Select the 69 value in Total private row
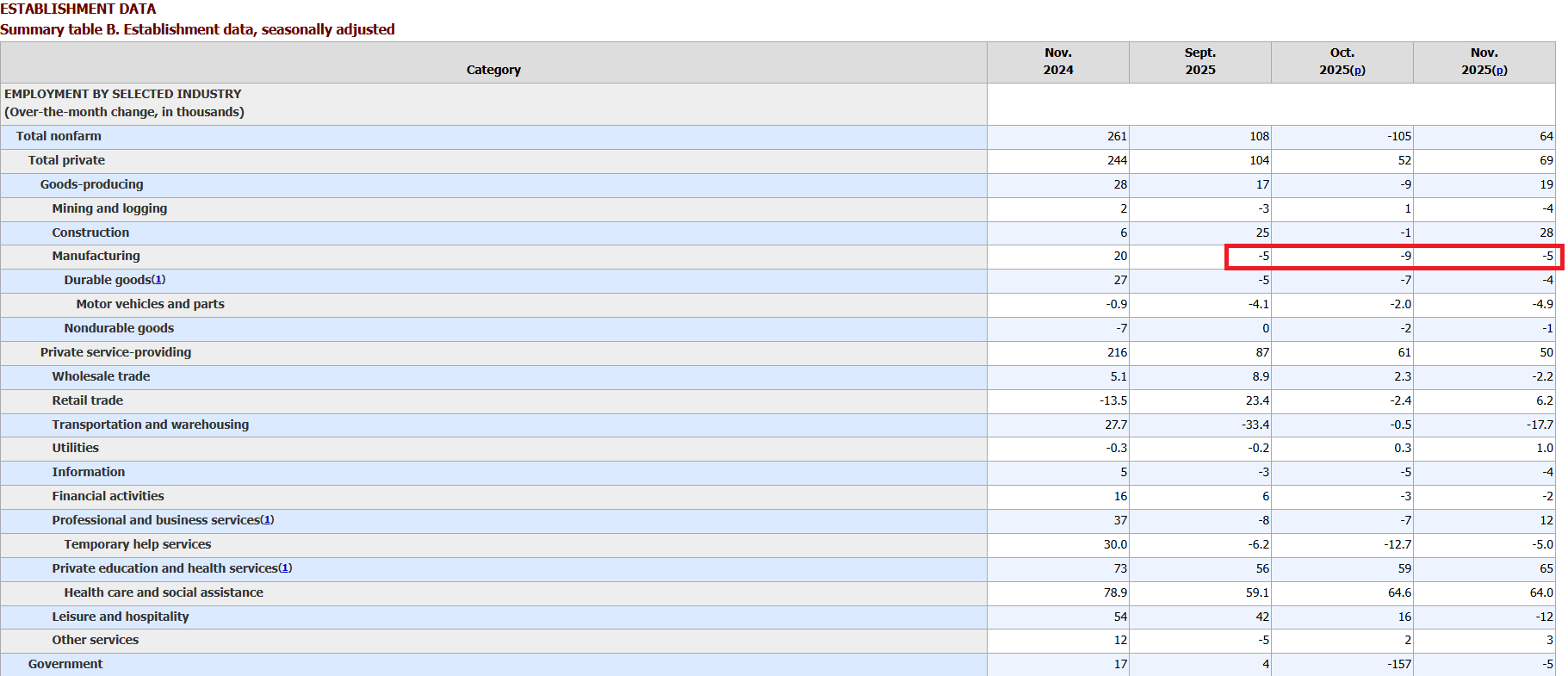The height and width of the screenshot is (676, 1568). [1546, 160]
